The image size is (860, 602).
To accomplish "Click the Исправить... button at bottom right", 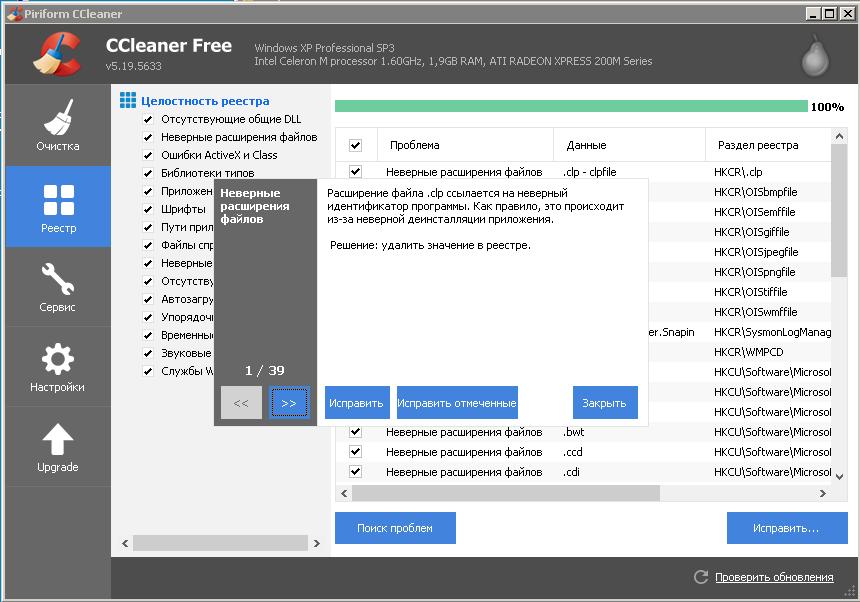I will [787, 528].
